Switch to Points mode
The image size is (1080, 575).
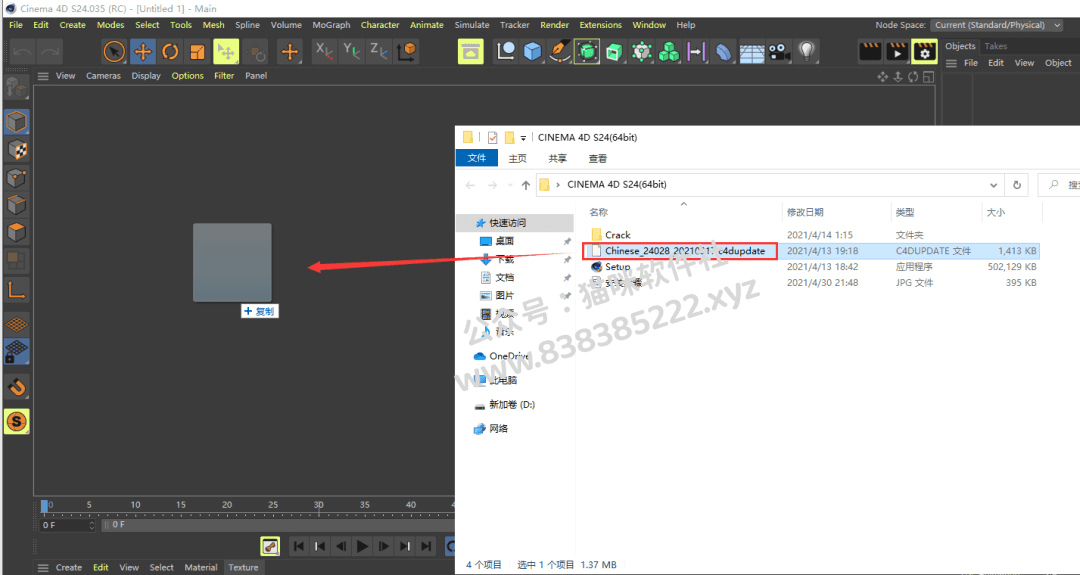click(16, 178)
